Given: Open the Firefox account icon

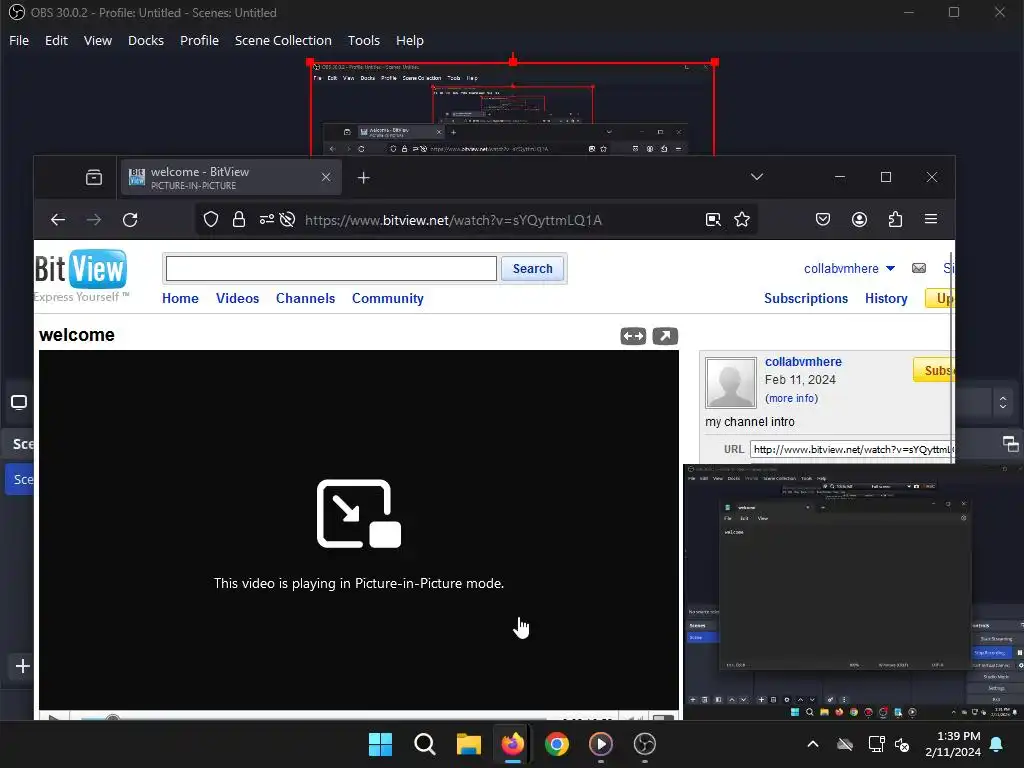Looking at the screenshot, I should coord(859,219).
